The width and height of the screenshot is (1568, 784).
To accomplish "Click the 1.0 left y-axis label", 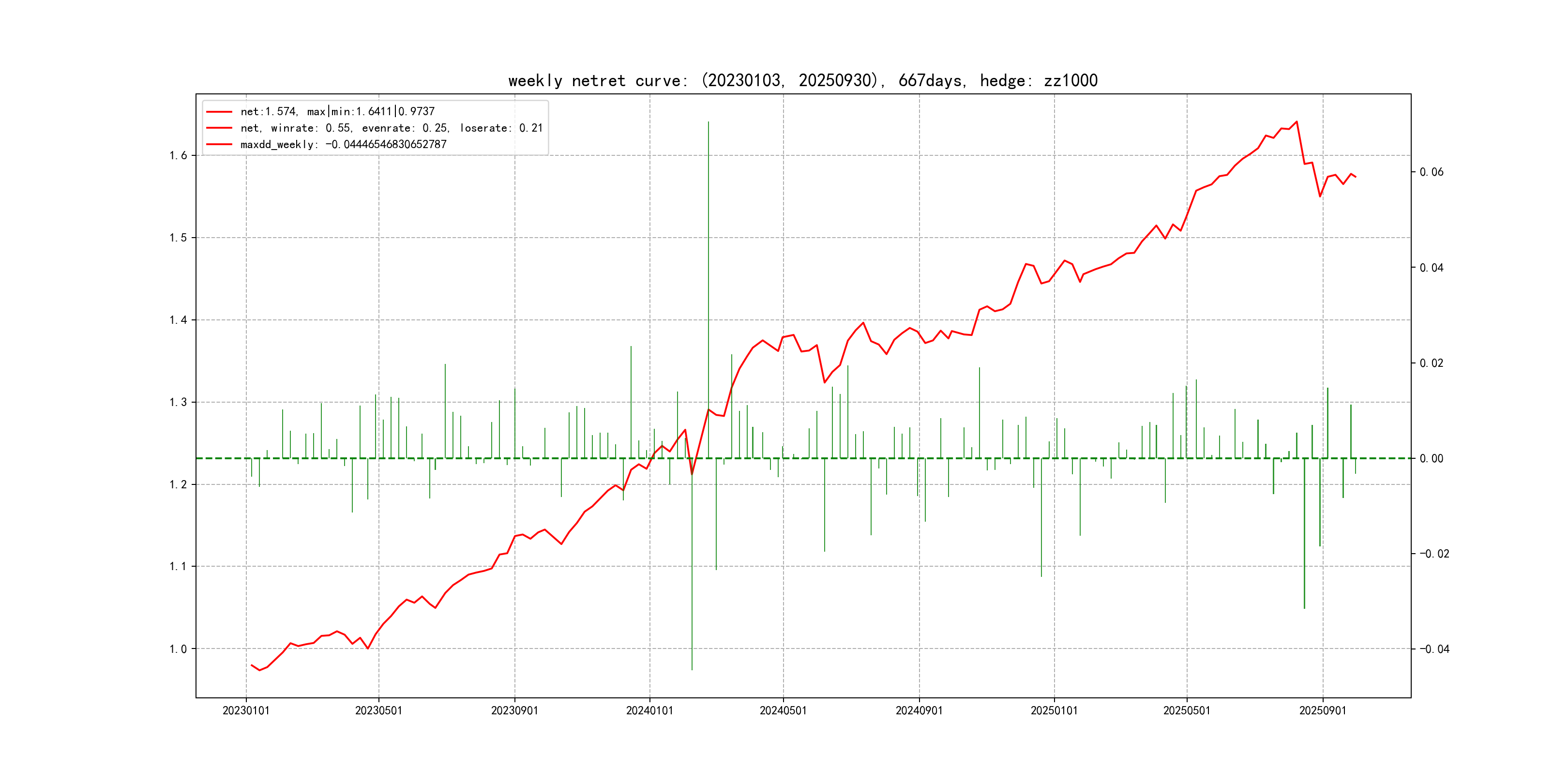I will (x=179, y=649).
